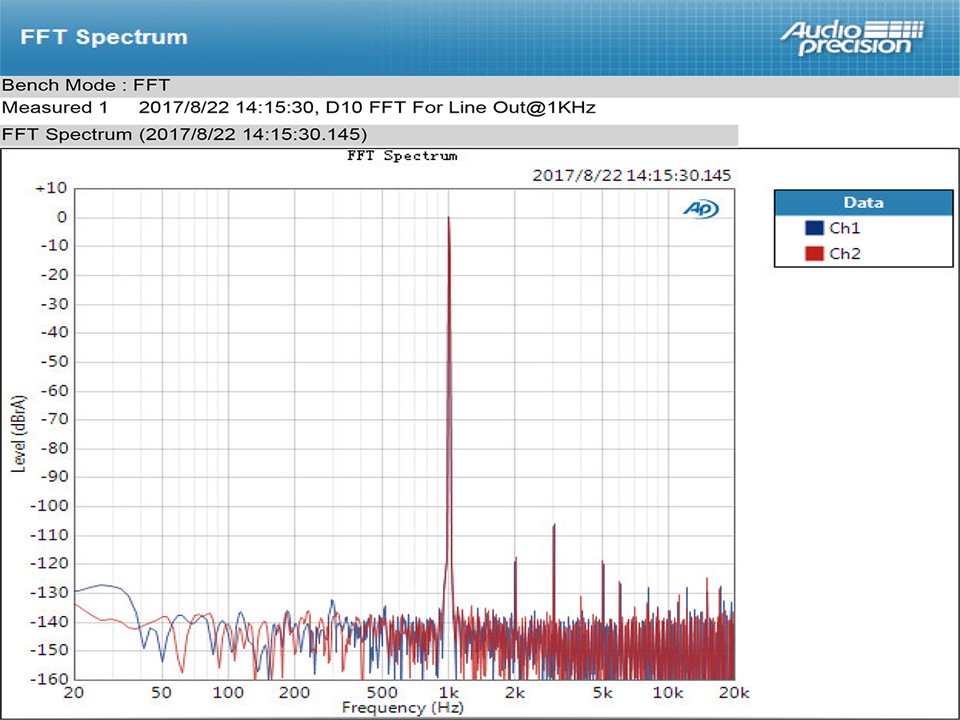The height and width of the screenshot is (720, 960).
Task: Click the timestamp above the graph
Action: 633,174
